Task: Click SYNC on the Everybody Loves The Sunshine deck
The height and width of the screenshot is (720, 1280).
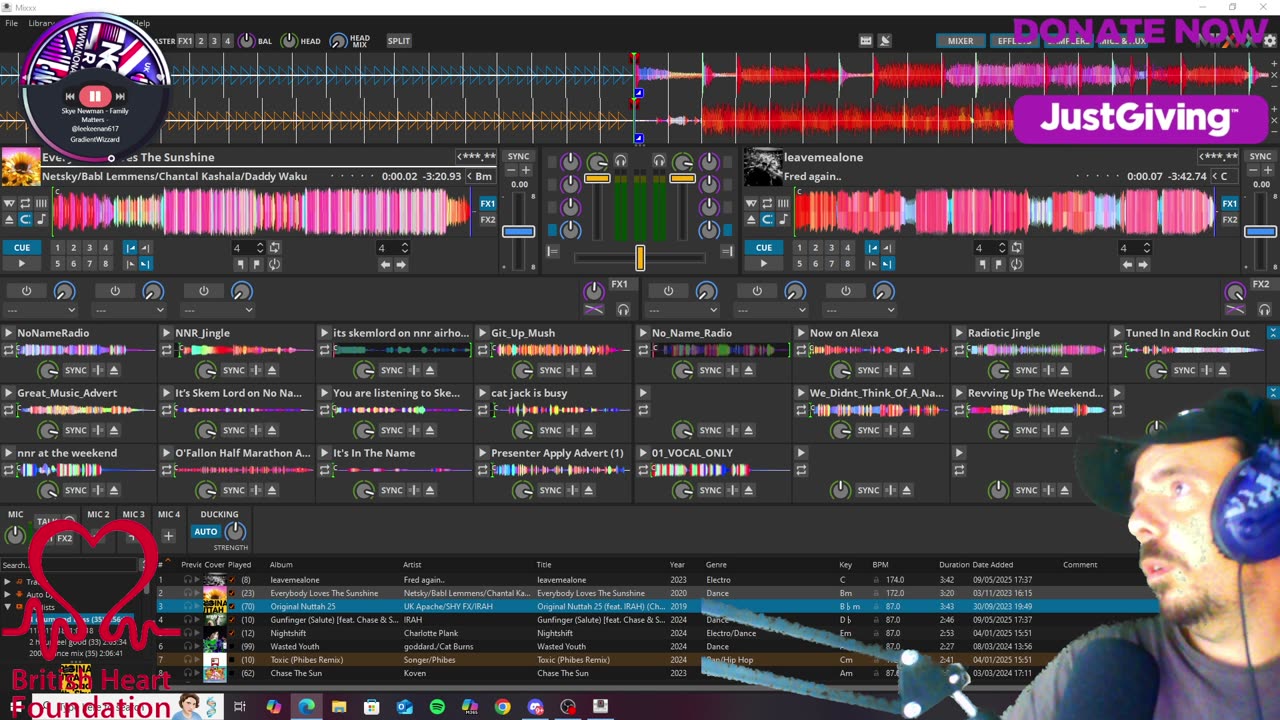Action: click(x=518, y=157)
